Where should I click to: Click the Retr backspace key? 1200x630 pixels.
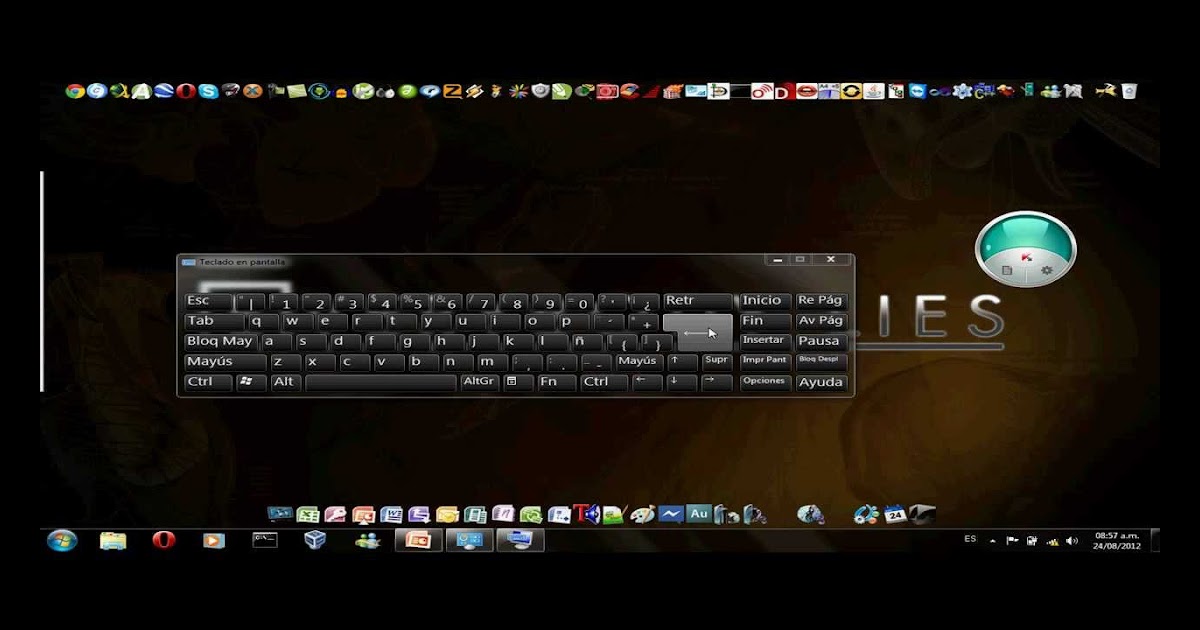698,301
